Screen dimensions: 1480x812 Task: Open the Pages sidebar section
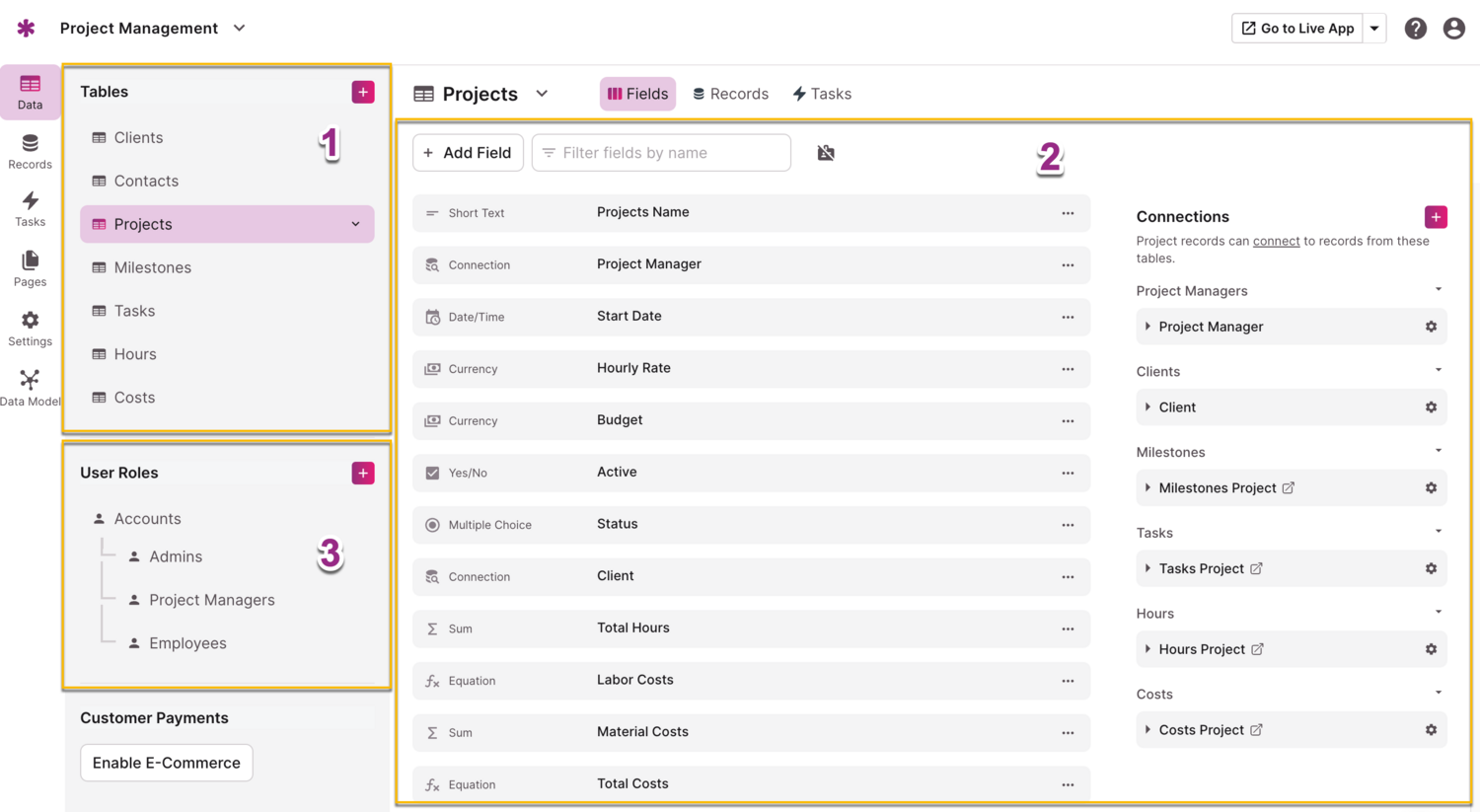[30, 268]
